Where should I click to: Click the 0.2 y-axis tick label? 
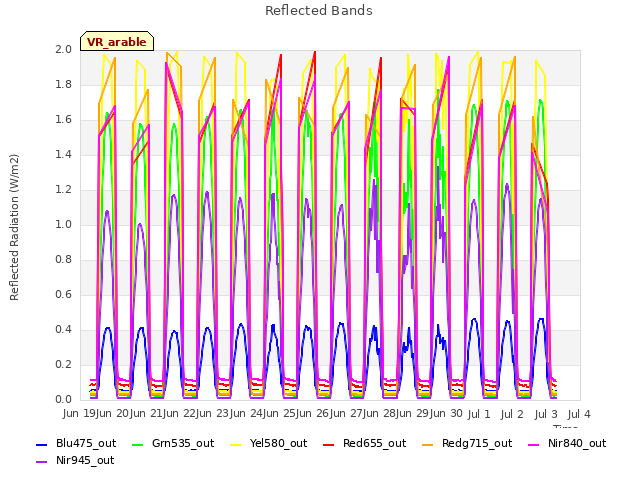click(63, 364)
